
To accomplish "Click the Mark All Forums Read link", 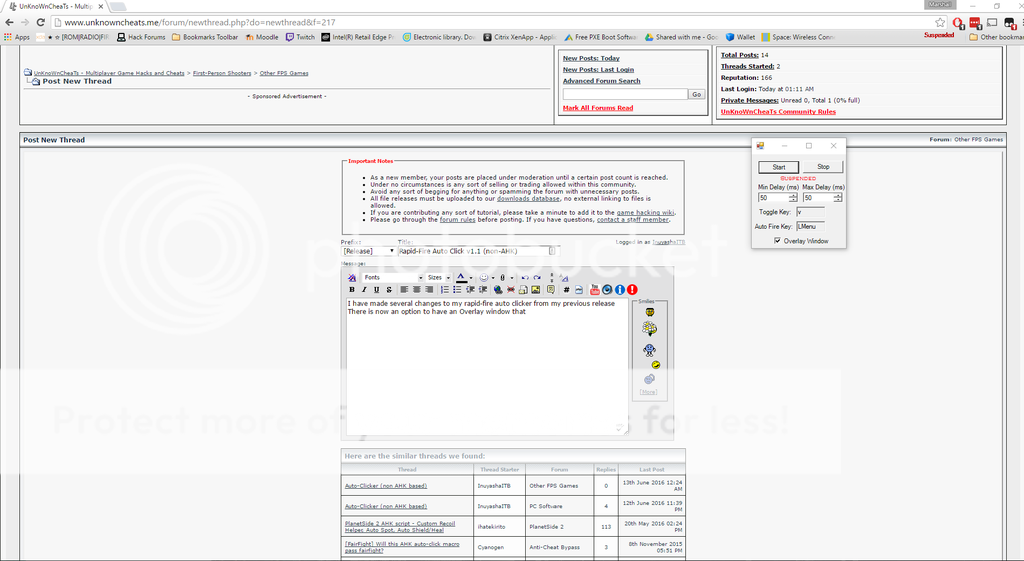I will point(598,108).
